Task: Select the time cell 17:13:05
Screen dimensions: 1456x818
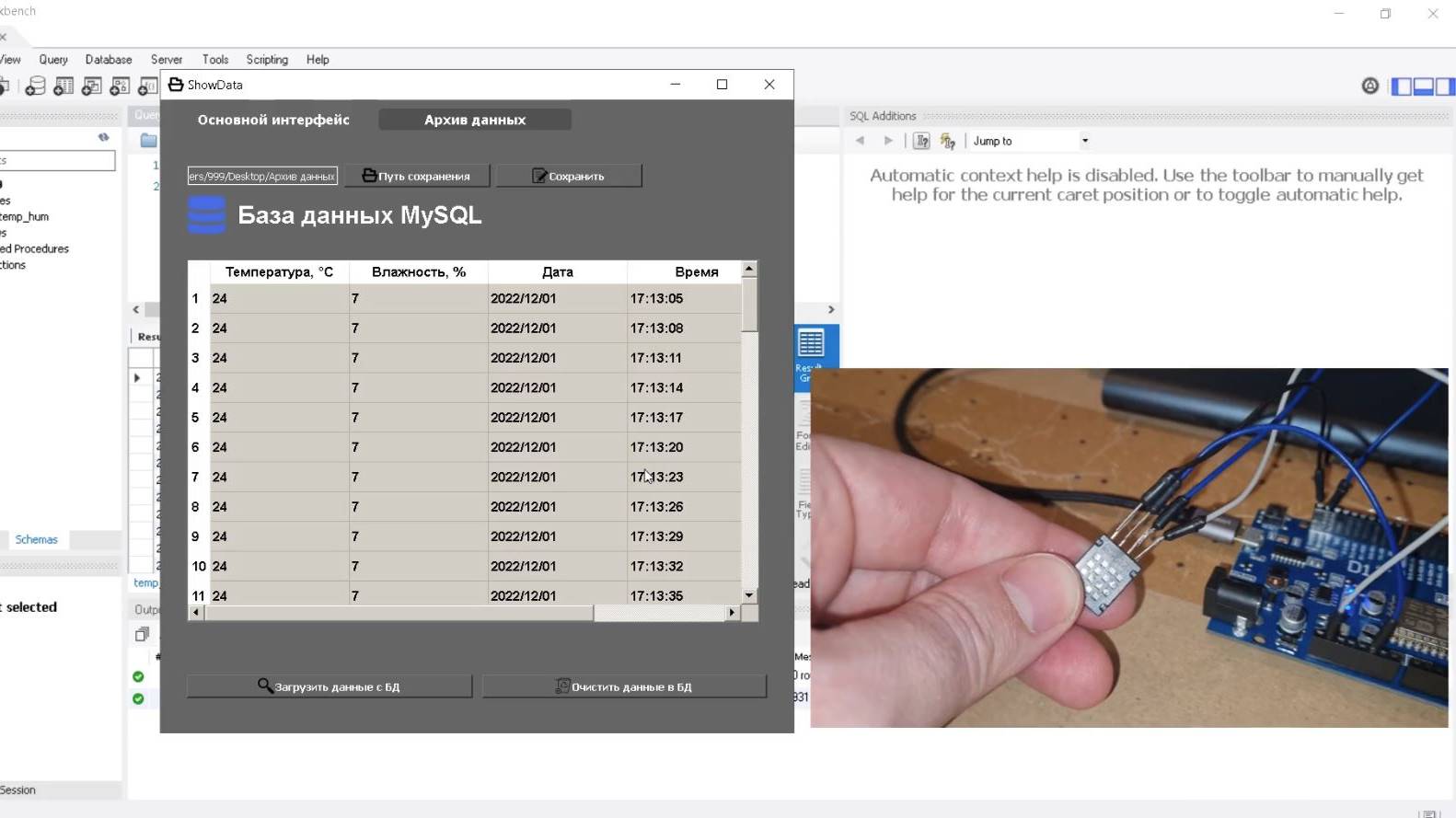Action: 684,299
